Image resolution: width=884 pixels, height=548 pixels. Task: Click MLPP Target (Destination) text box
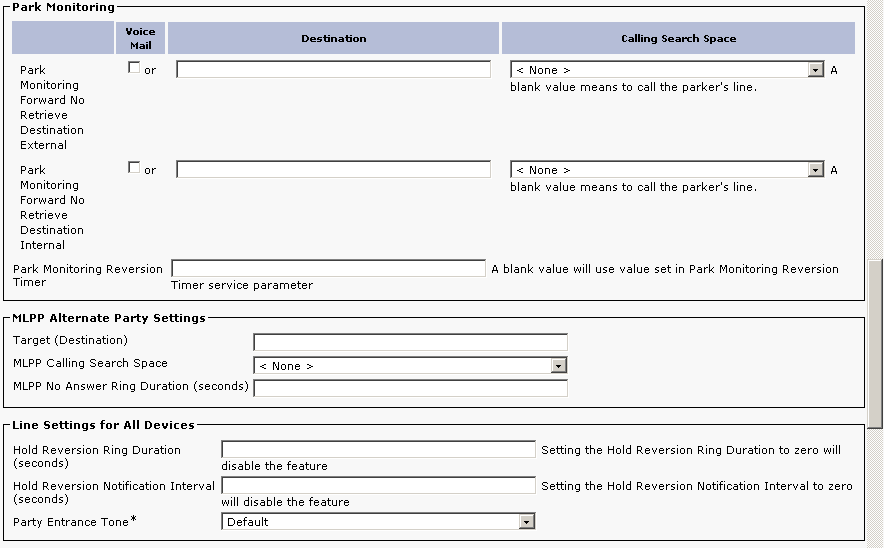pos(410,341)
